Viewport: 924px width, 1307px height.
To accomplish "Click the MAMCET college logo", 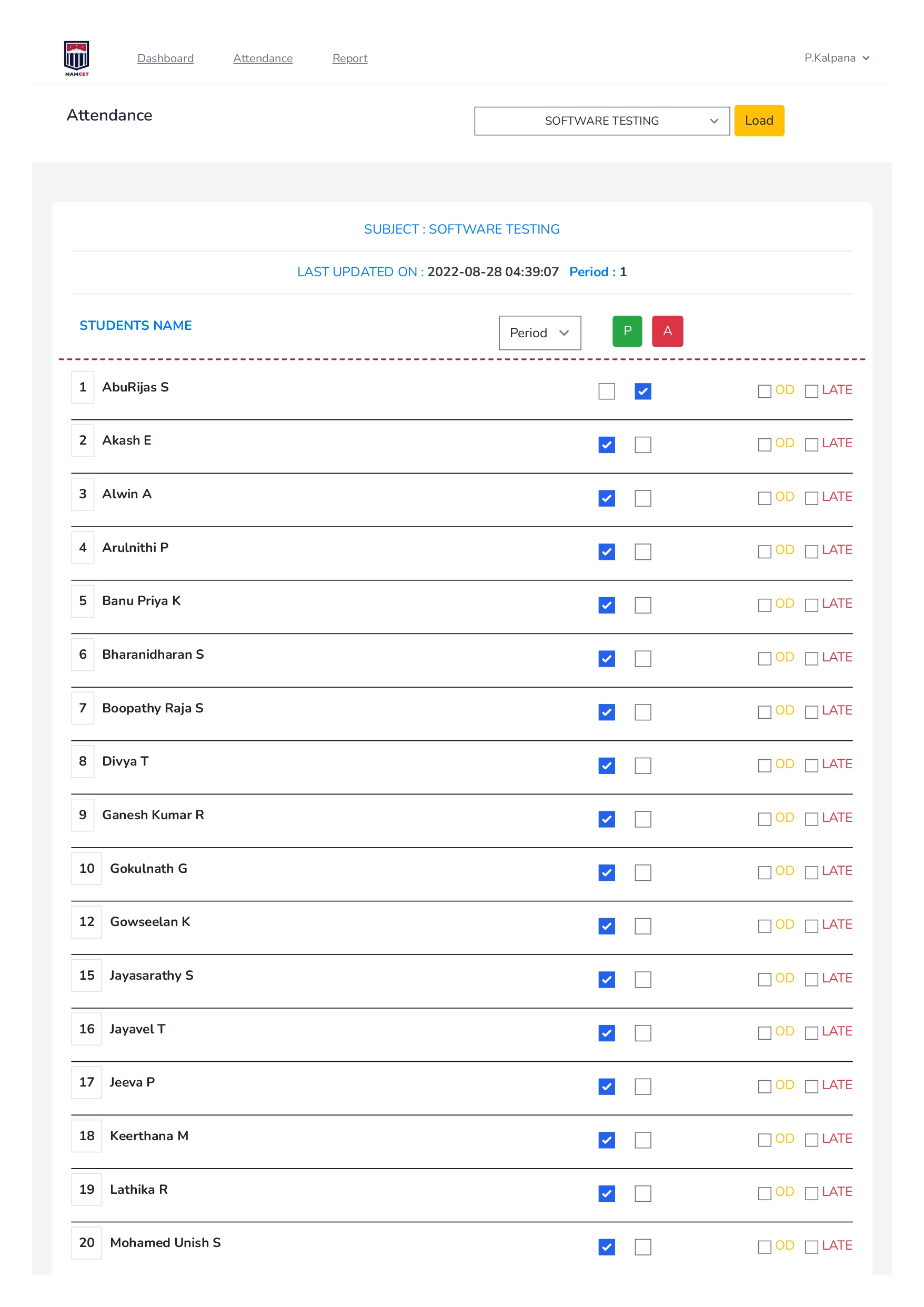I will [77, 57].
